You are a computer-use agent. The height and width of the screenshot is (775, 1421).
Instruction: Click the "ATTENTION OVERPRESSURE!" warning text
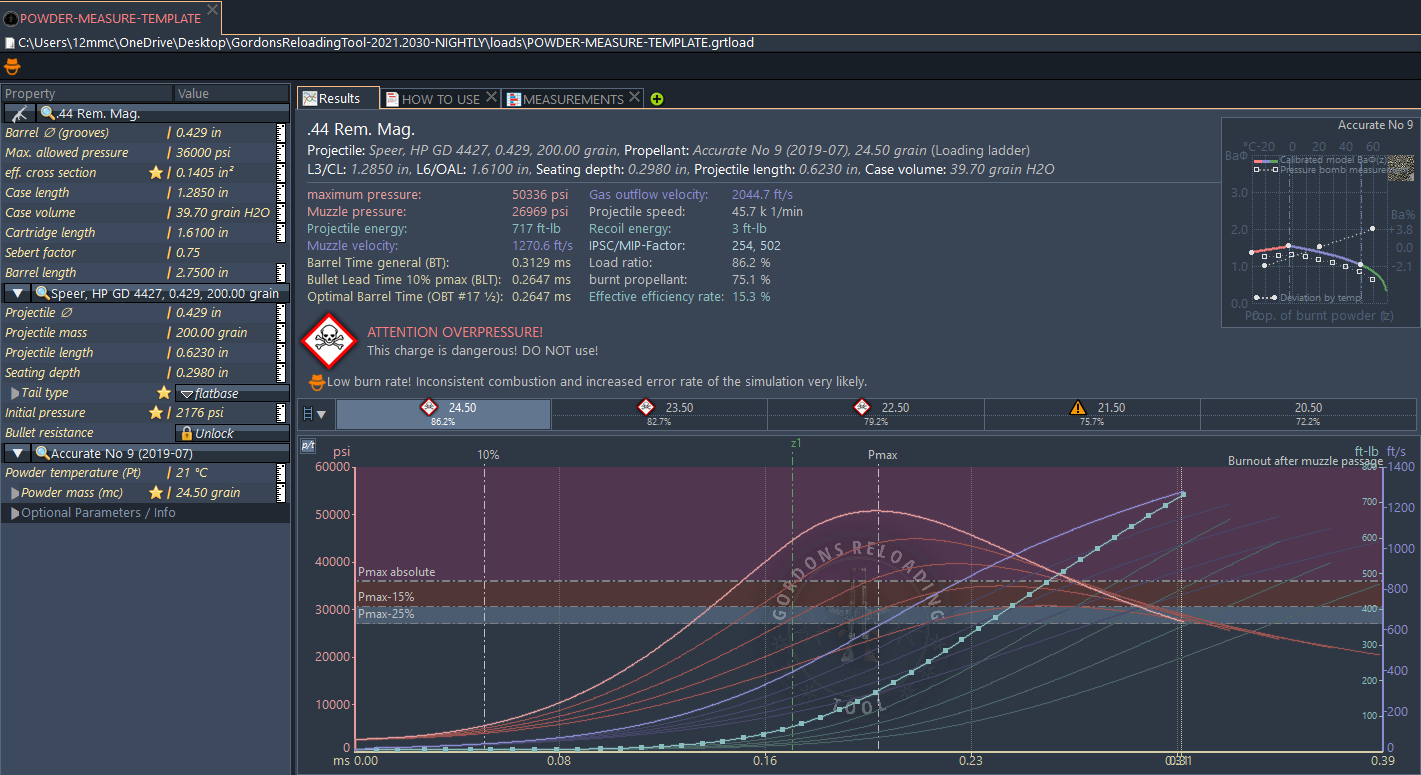pyautogui.click(x=455, y=332)
